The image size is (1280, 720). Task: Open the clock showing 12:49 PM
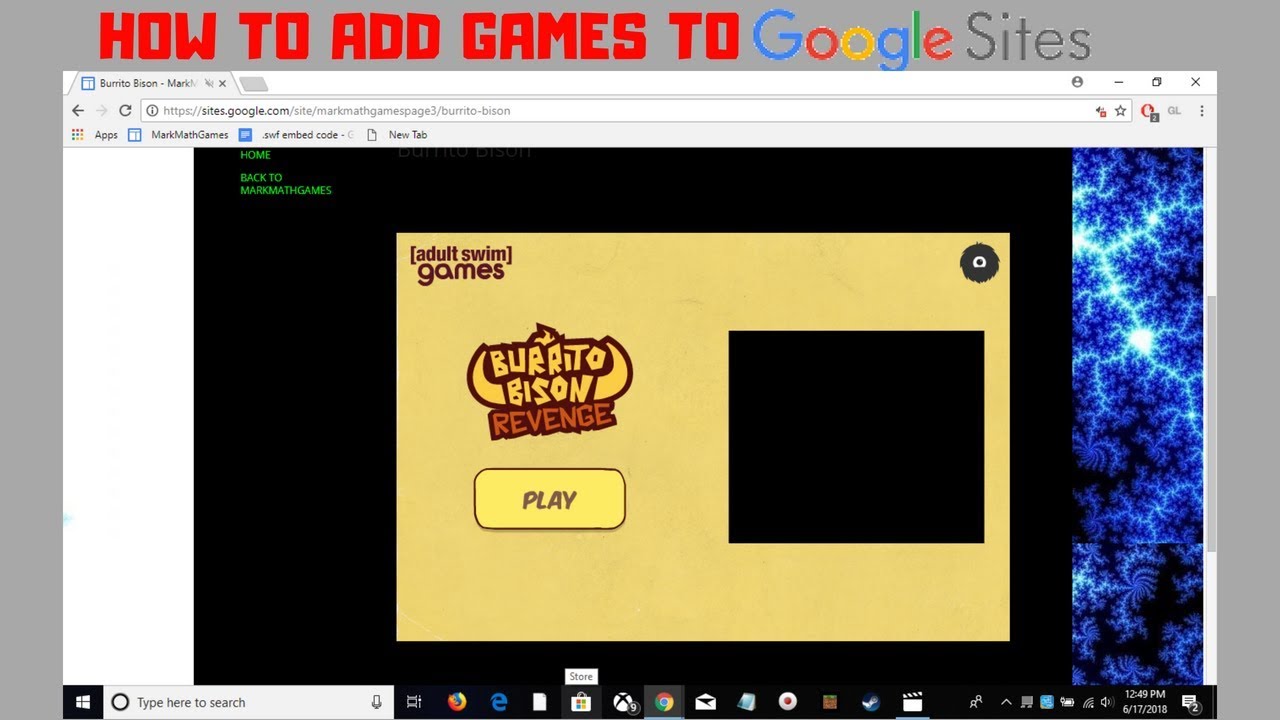(1145, 702)
